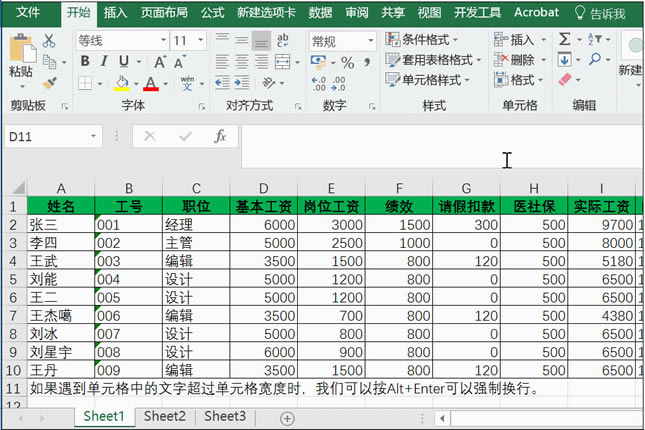This screenshot has height=430, width=645.
Task: Switch to Sheet3 worksheet
Action: [x=225, y=416]
